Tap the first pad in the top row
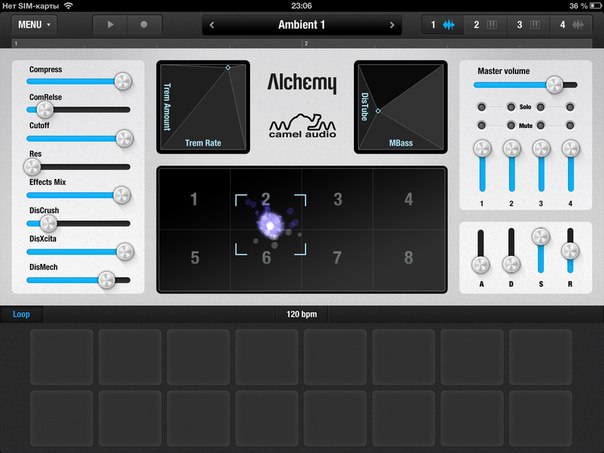604x453 pixels. tap(62, 357)
